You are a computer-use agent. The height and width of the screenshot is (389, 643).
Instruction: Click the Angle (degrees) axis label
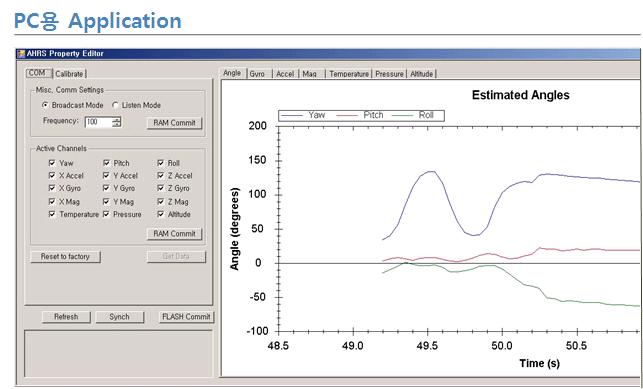click(235, 229)
